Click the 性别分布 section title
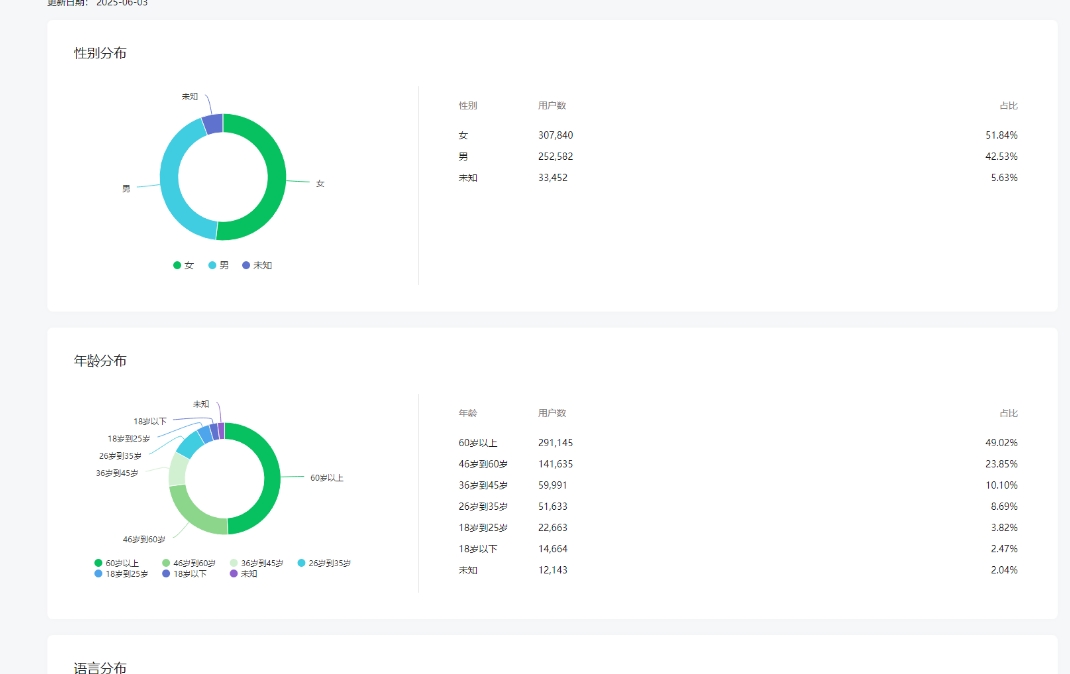The height and width of the screenshot is (674, 1070). (x=100, y=53)
